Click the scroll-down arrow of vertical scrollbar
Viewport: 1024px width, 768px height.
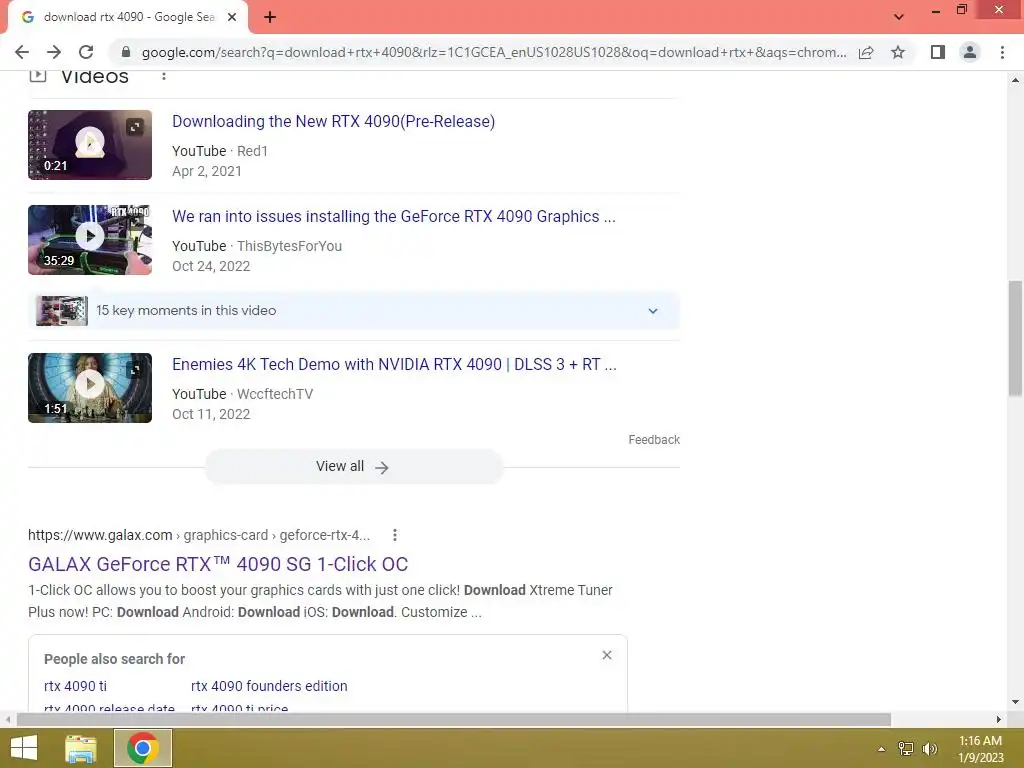[x=1015, y=702]
